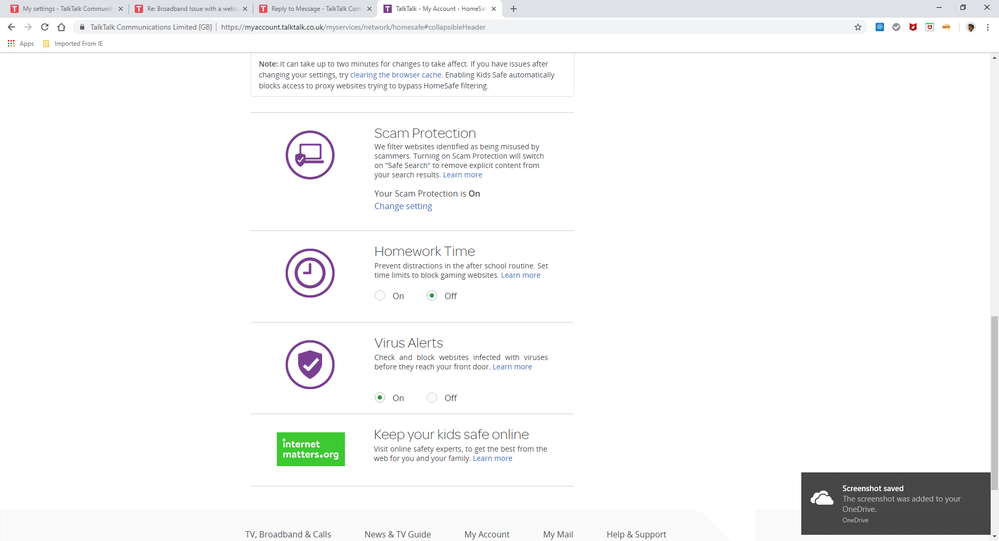Click the address bar URL field
Image resolution: width=999 pixels, height=541 pixels.
click(500, 27)
